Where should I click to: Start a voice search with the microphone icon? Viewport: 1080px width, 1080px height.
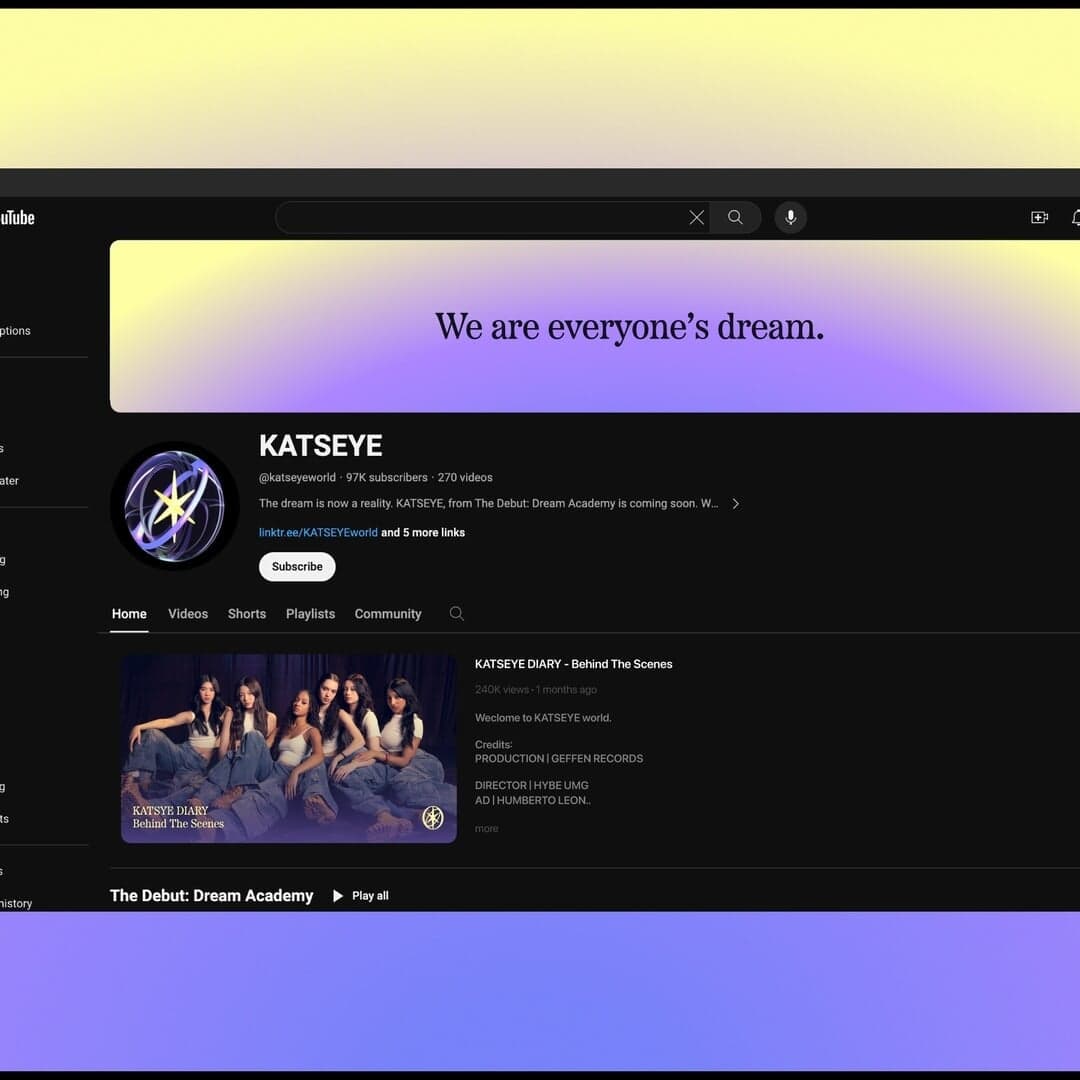coord(790,217)
